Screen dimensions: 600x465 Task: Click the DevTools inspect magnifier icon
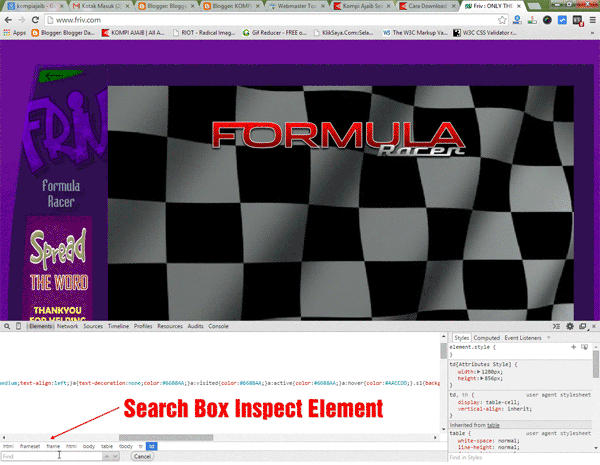pyautogui.click(x=7, y=326)
